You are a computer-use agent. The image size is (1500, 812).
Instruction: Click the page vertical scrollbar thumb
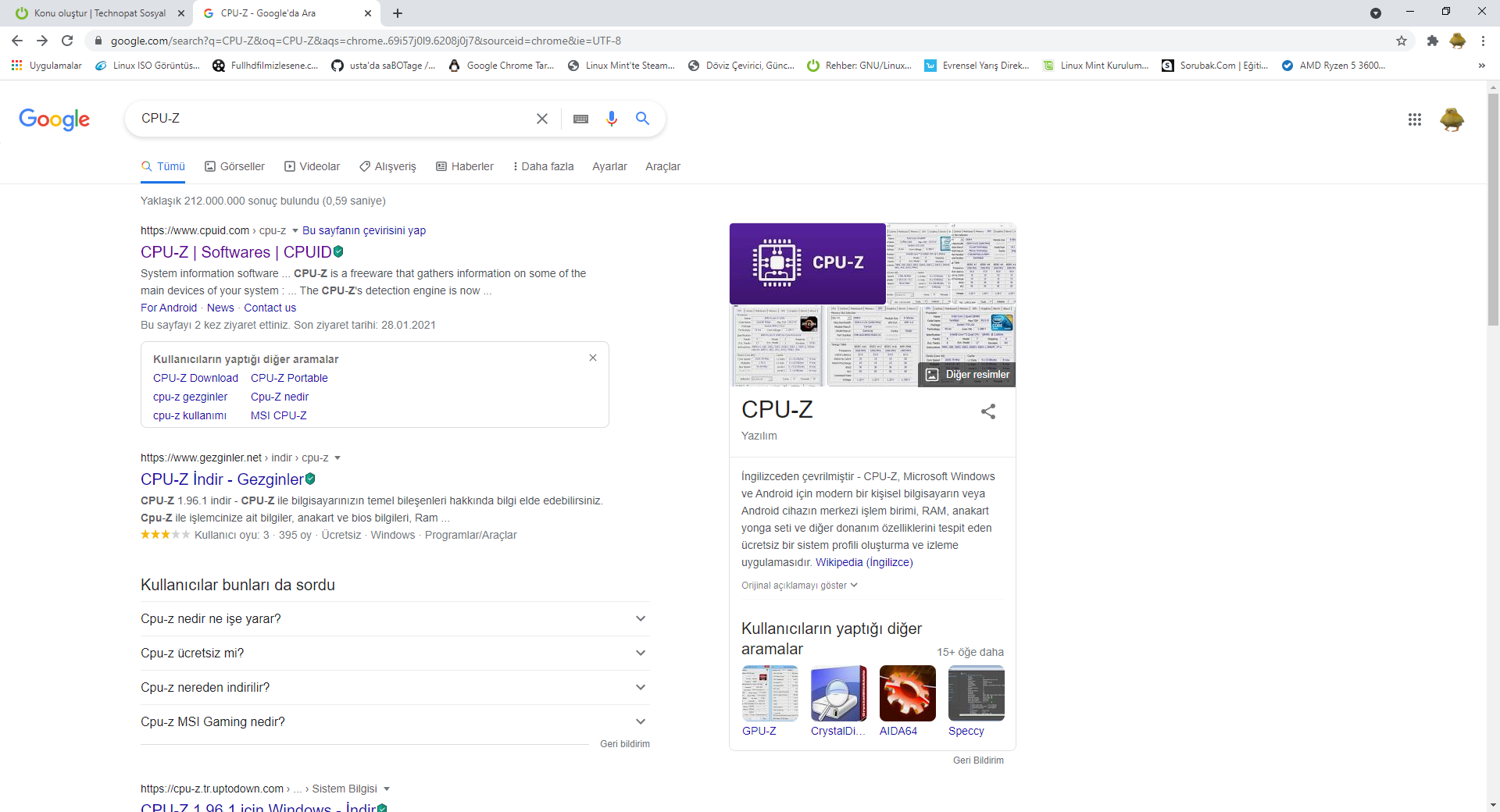(1493, 208)
